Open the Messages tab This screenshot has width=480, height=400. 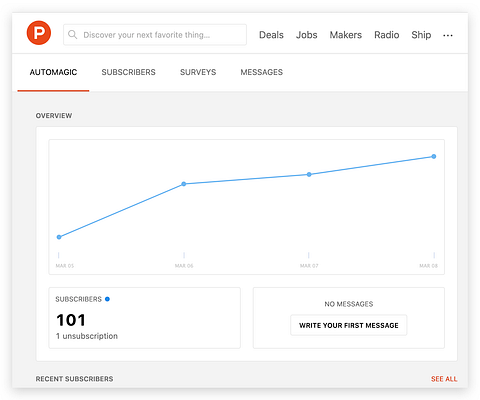[x=262, y=72]
